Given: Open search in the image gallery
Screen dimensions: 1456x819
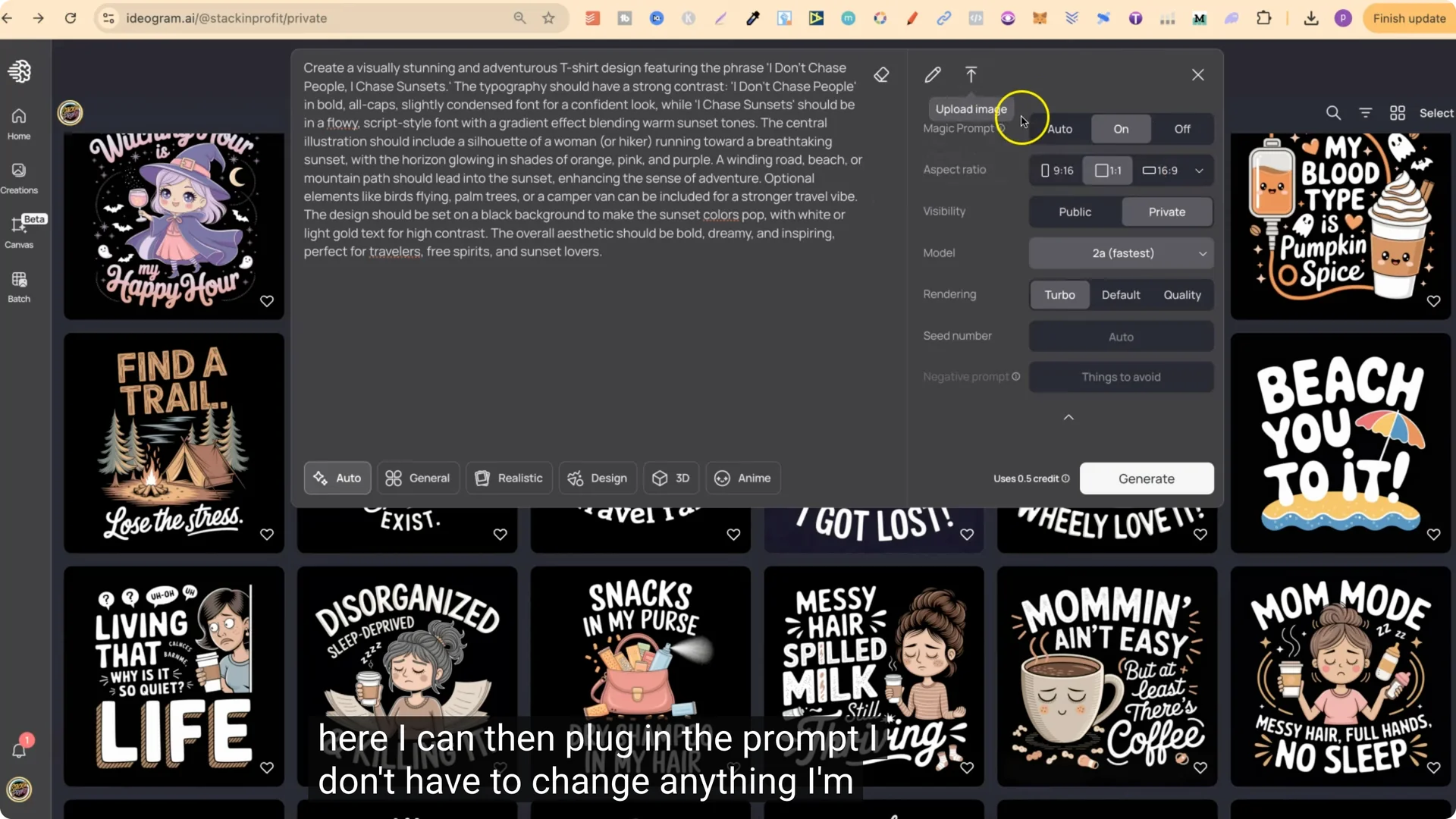Looking at the screenshot, I should click(x=1334, y=112).
